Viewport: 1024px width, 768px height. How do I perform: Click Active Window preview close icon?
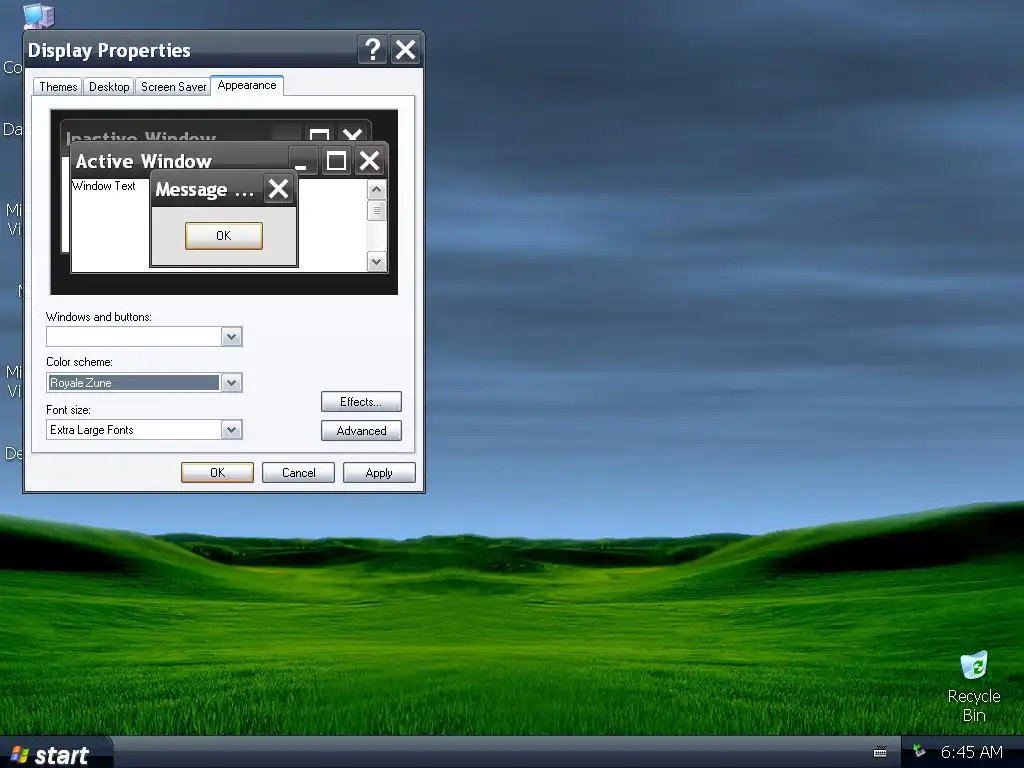370,161
